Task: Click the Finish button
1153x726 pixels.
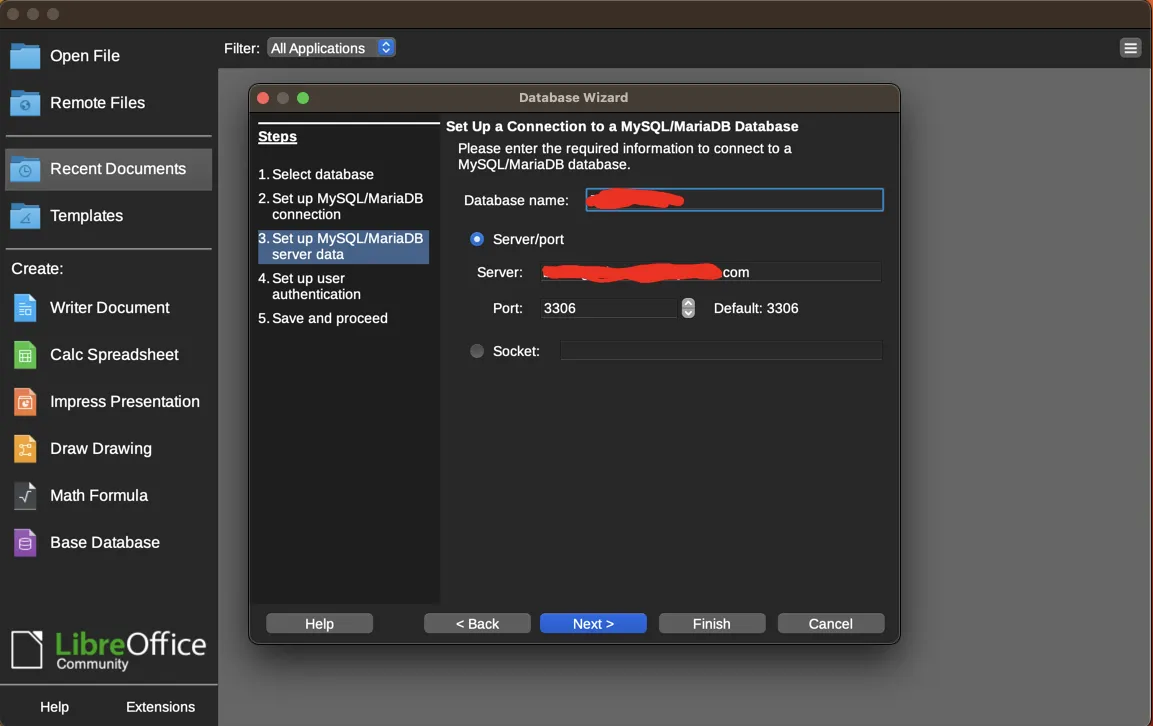Action: coord(712,624)
